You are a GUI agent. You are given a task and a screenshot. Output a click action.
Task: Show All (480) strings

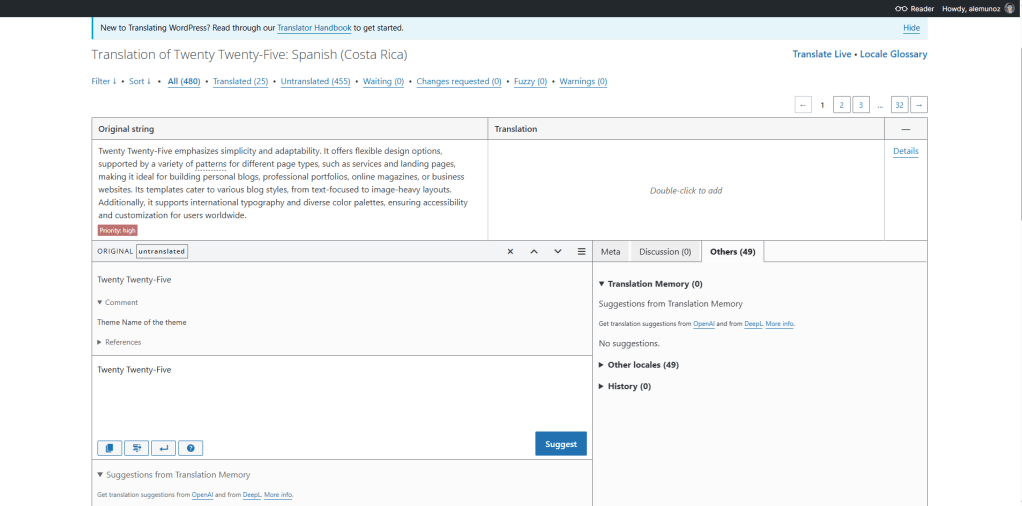click(184, 82)
